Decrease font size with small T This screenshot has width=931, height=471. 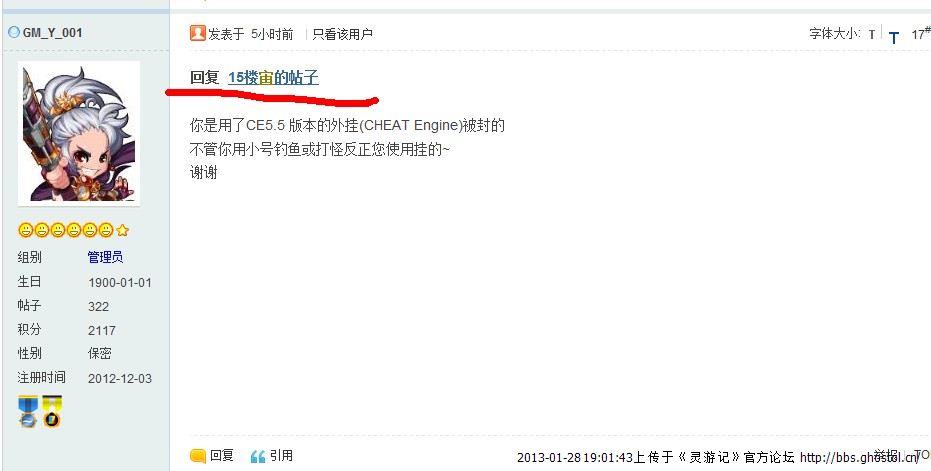click(x=872, y=34)
